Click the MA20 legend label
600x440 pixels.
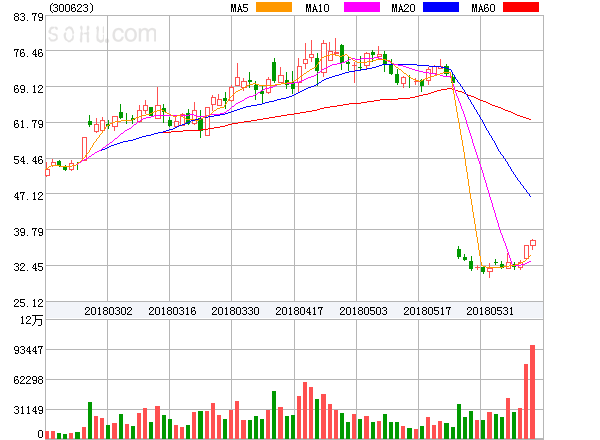403,8
